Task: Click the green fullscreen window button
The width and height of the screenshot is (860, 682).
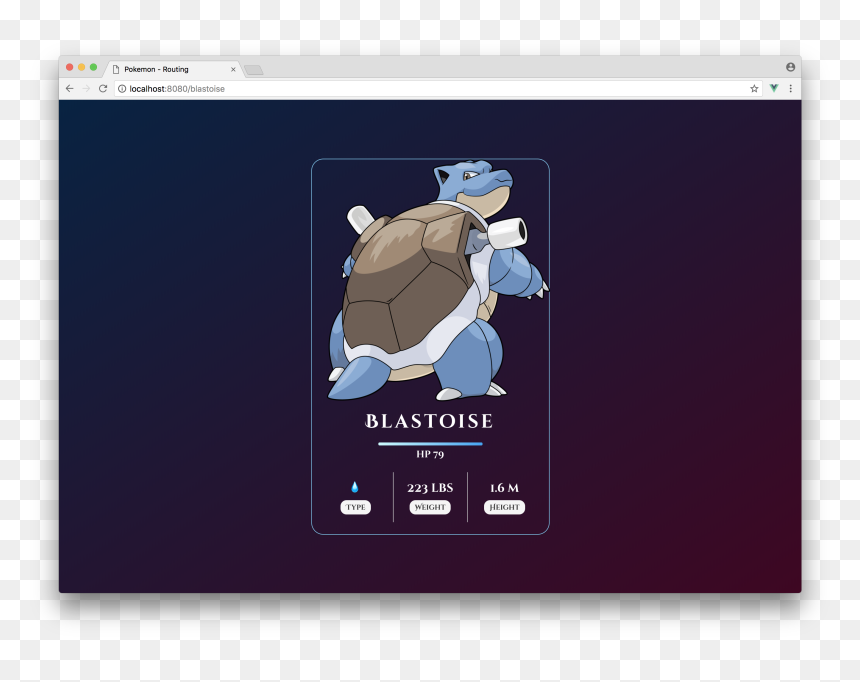Action: tap(93, 67)
